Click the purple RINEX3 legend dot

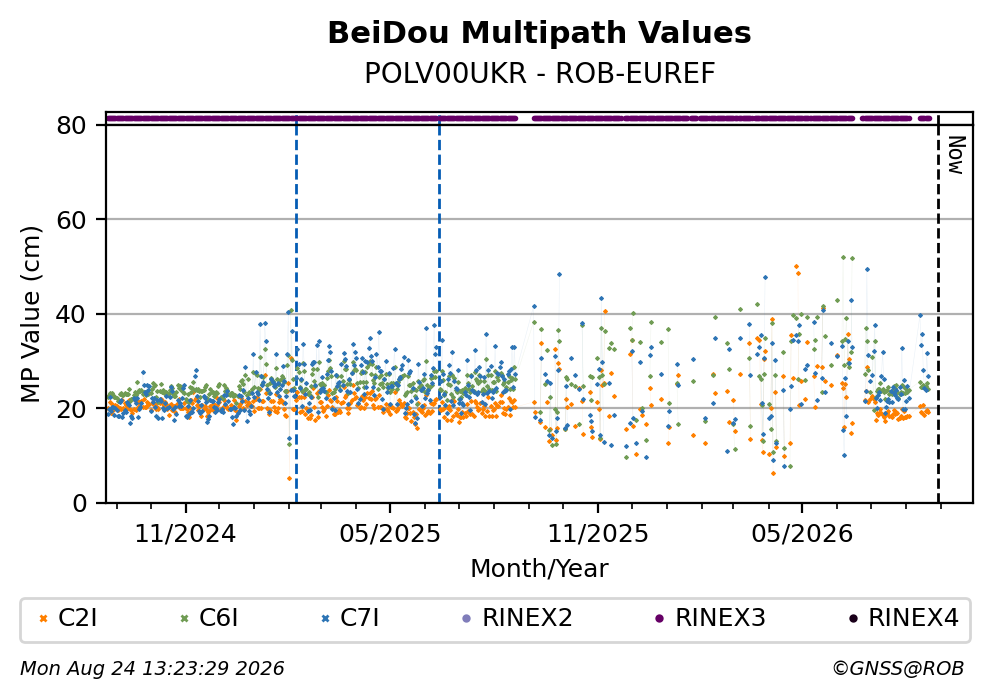[x=659, y=619]
